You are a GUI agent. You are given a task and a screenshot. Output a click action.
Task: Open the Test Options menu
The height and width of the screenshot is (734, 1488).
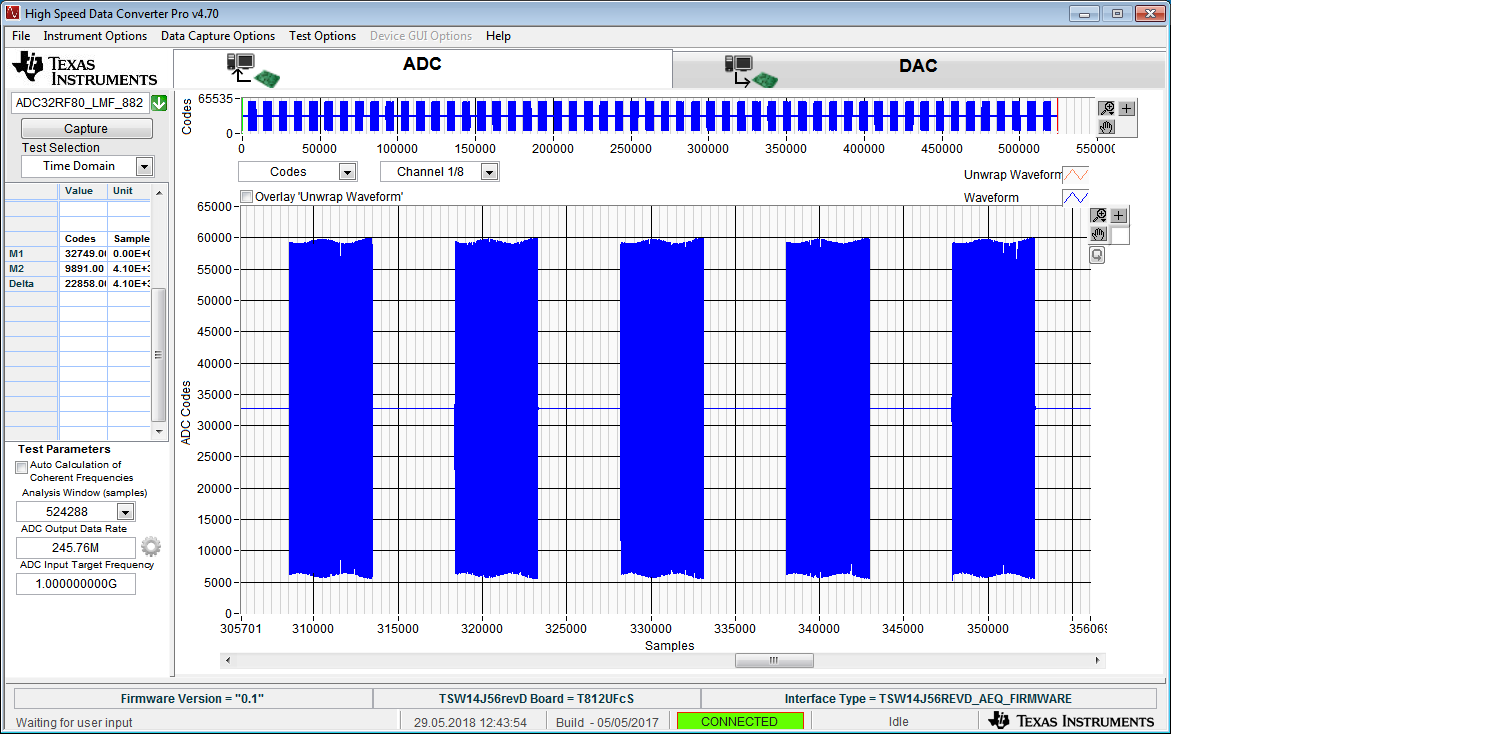pos(322,36)
